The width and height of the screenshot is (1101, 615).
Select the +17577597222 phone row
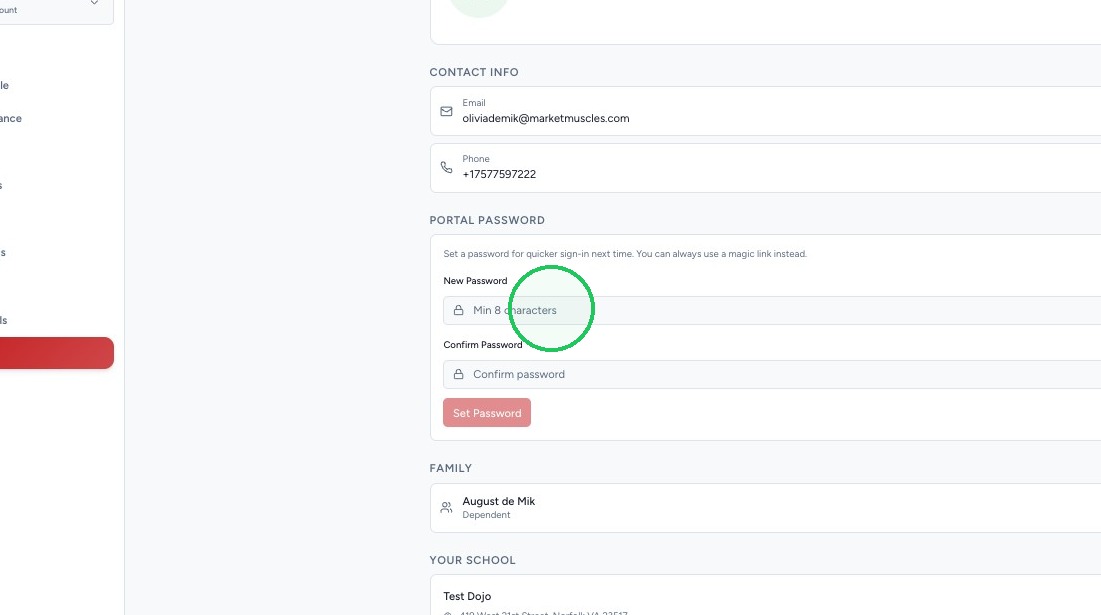(x=765, y=168)
